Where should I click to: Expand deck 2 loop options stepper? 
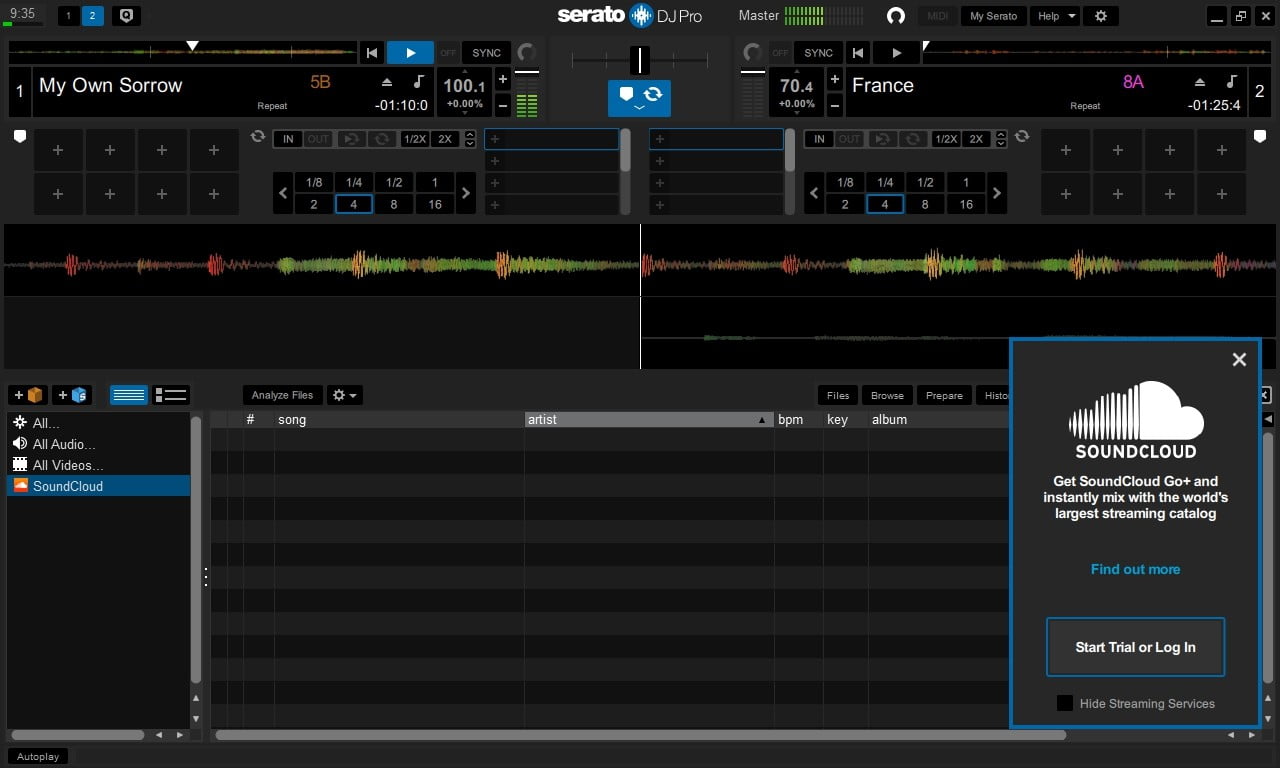tap(1002, 139)
